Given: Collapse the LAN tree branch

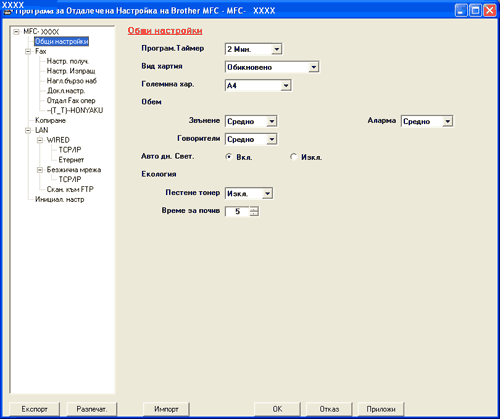Looking at the screenshot, I should click(x=28, y=130).
